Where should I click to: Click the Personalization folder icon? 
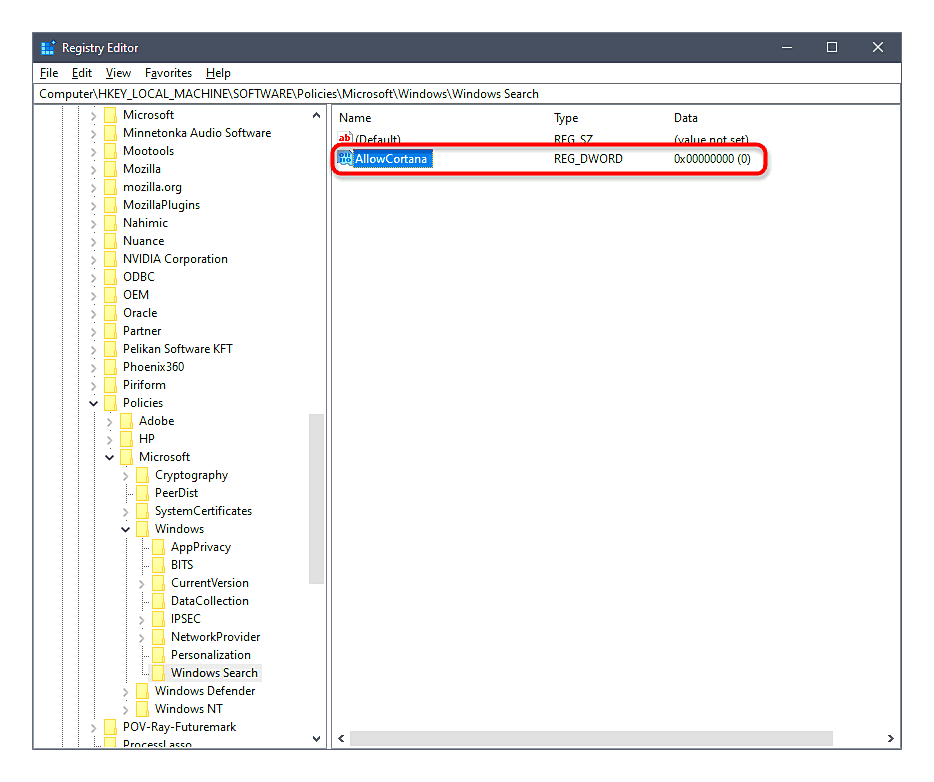pos(158,655)
